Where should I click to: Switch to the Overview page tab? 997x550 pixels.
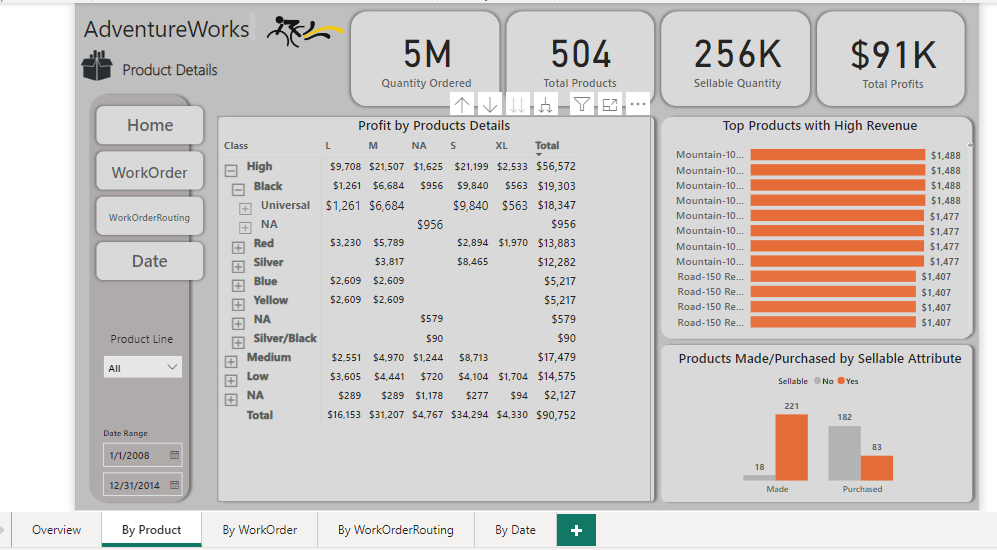[x=56, y=530]
